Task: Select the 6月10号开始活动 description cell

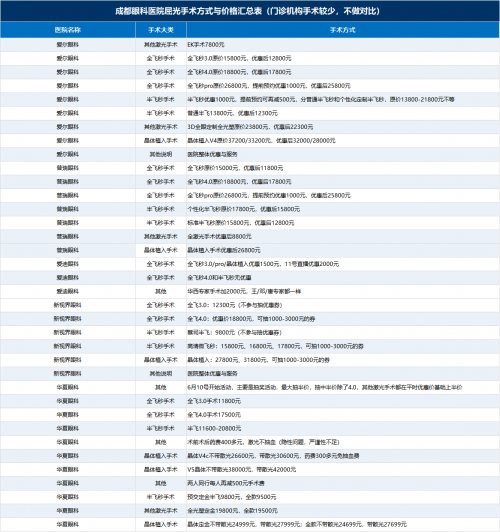Action: tap(343, 387)
